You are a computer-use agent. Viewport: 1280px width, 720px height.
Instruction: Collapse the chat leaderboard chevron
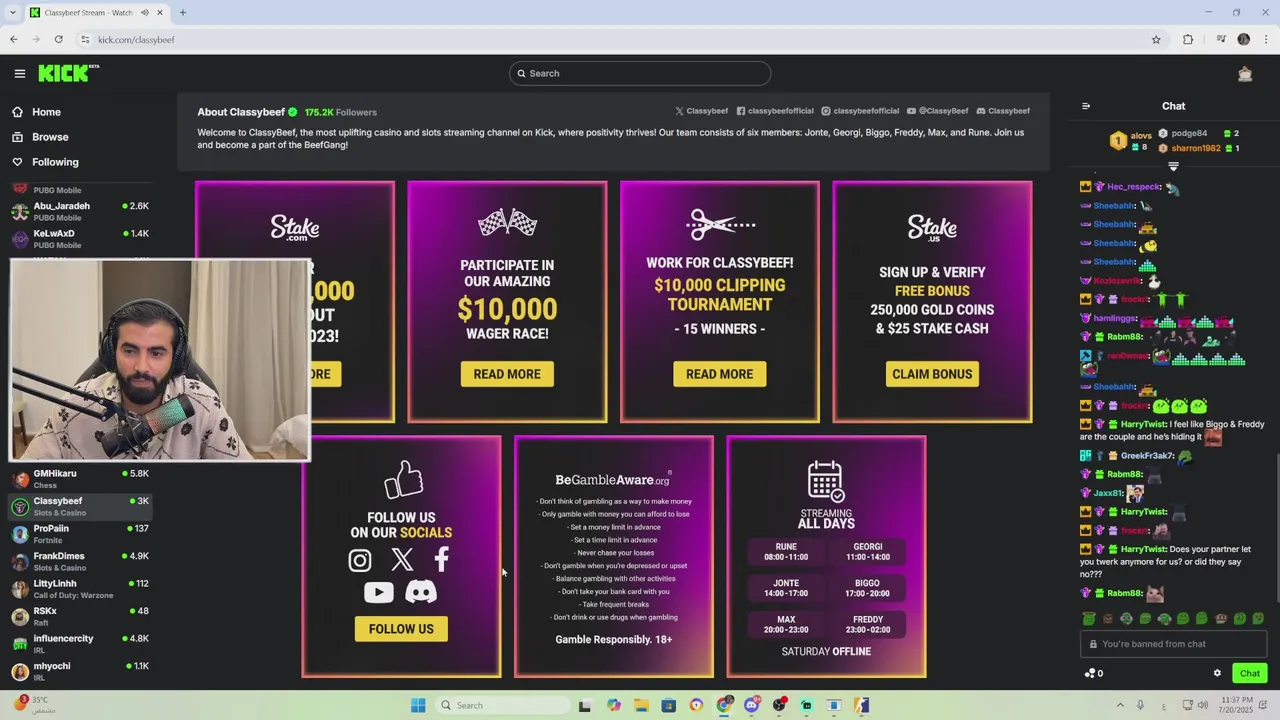click(1173, 166)
